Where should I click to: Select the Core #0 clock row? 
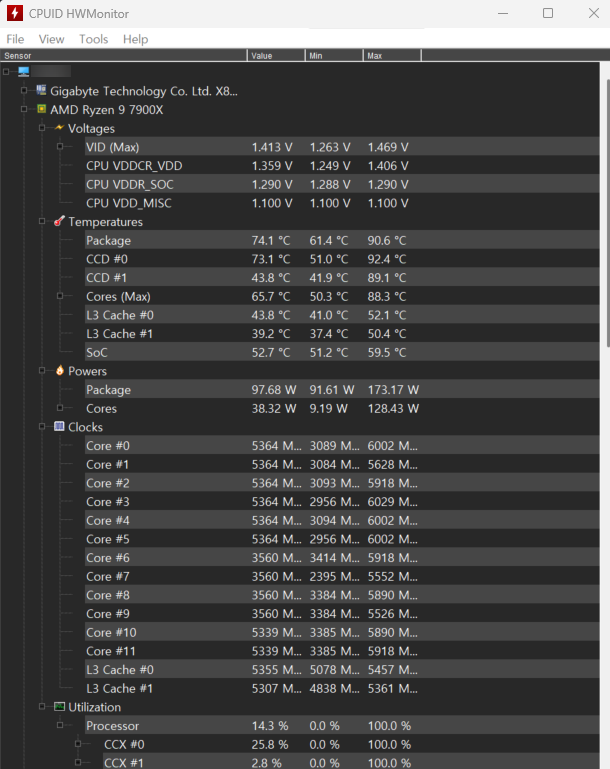342,445
